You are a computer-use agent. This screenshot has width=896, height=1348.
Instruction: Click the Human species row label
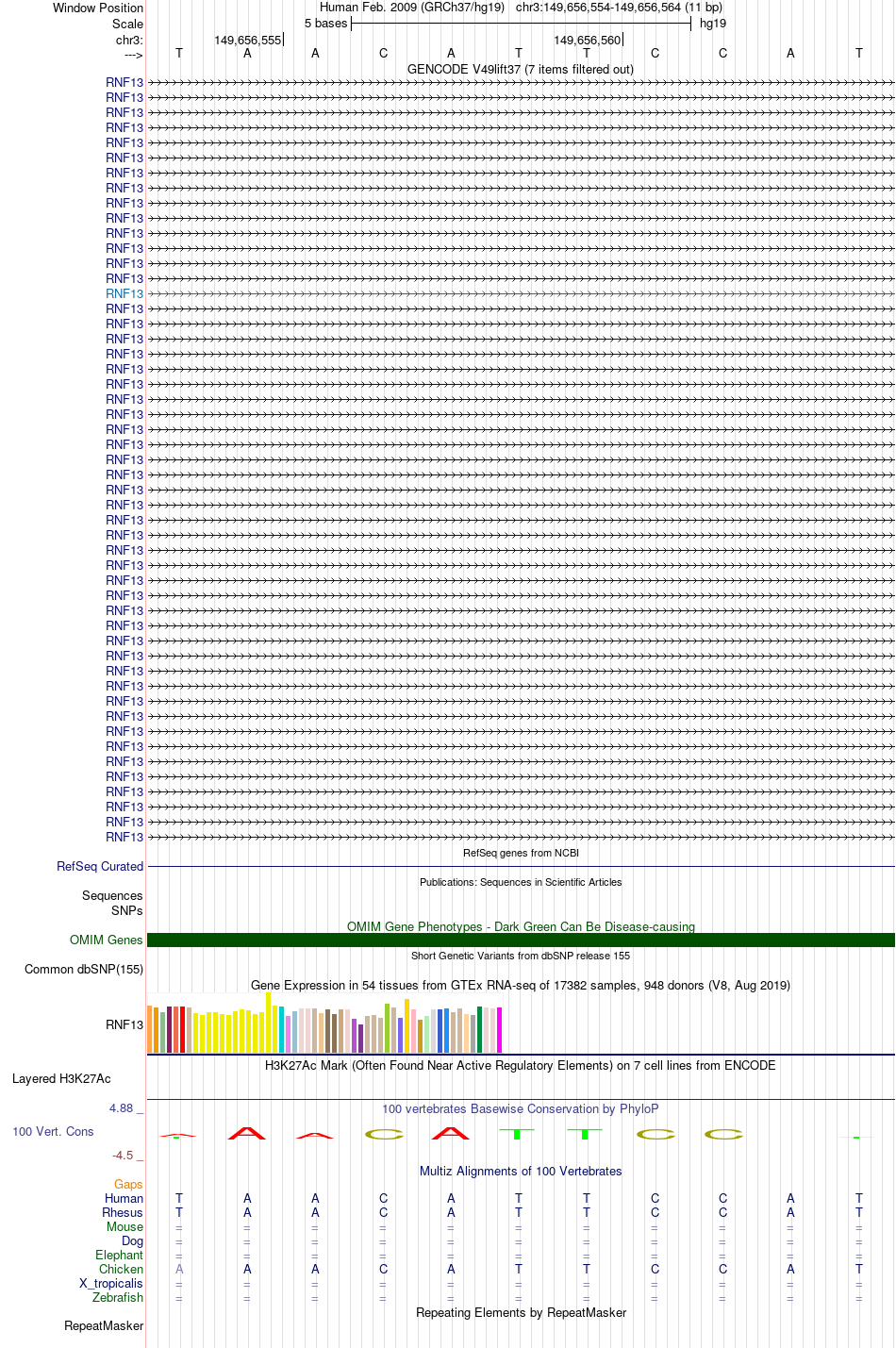click(x=124, y=1198)
